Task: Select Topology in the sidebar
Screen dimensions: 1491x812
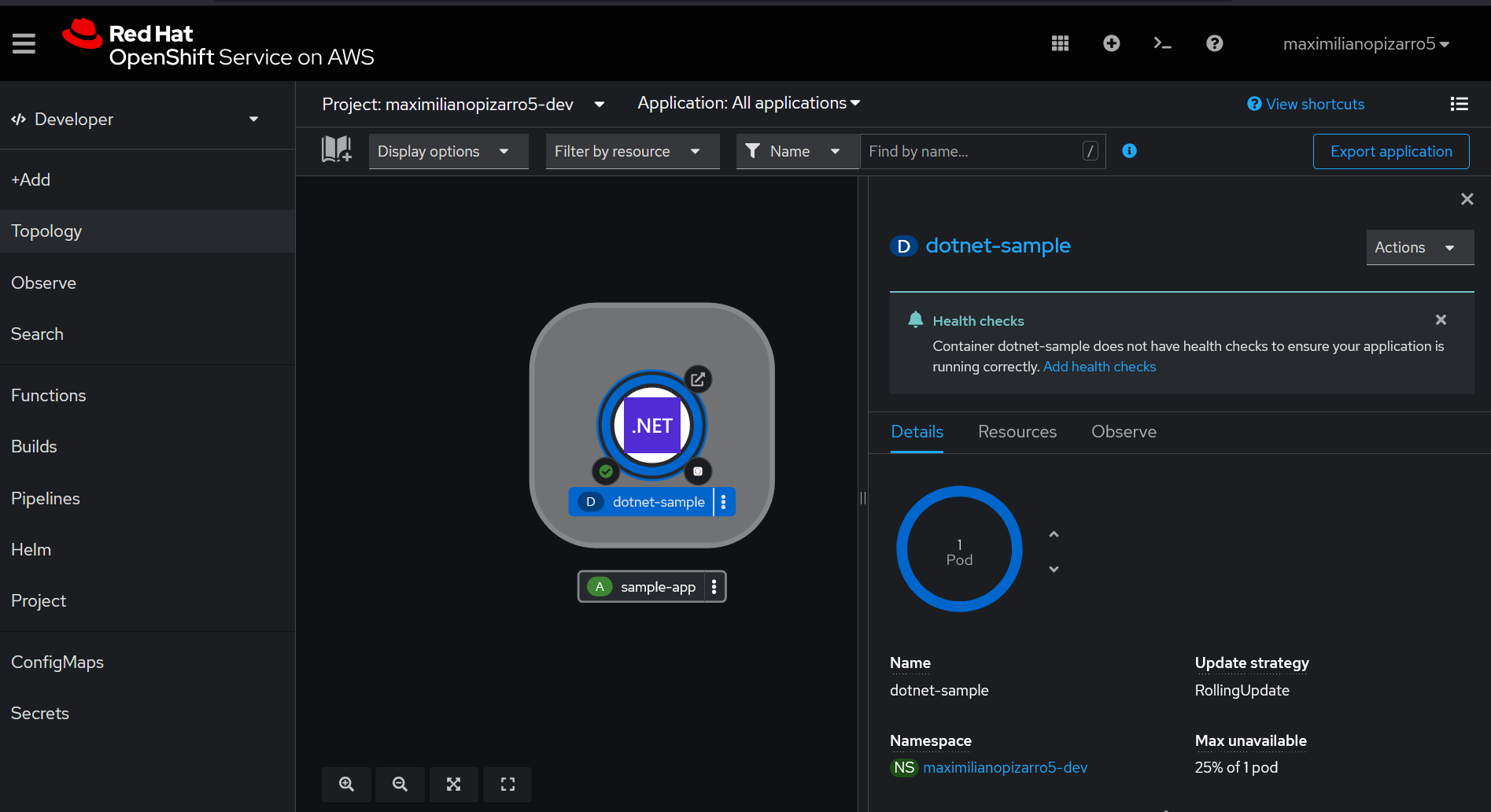Action: pyautogui.click(x=147, y=231)
